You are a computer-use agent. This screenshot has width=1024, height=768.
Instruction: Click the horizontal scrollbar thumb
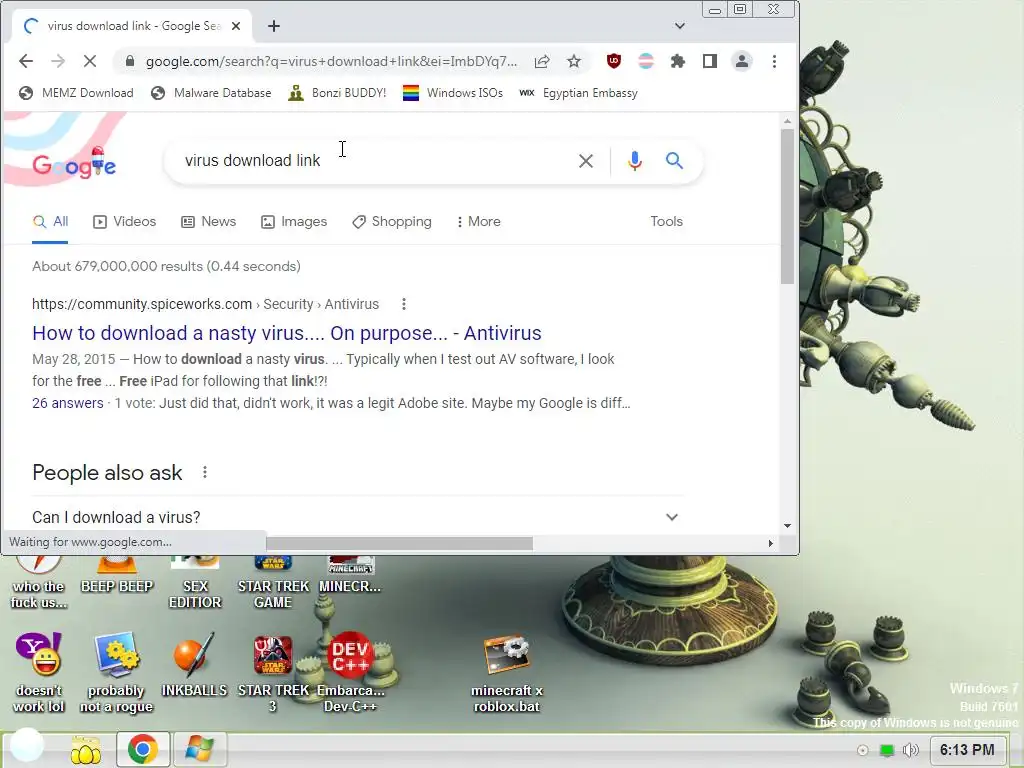399,543
